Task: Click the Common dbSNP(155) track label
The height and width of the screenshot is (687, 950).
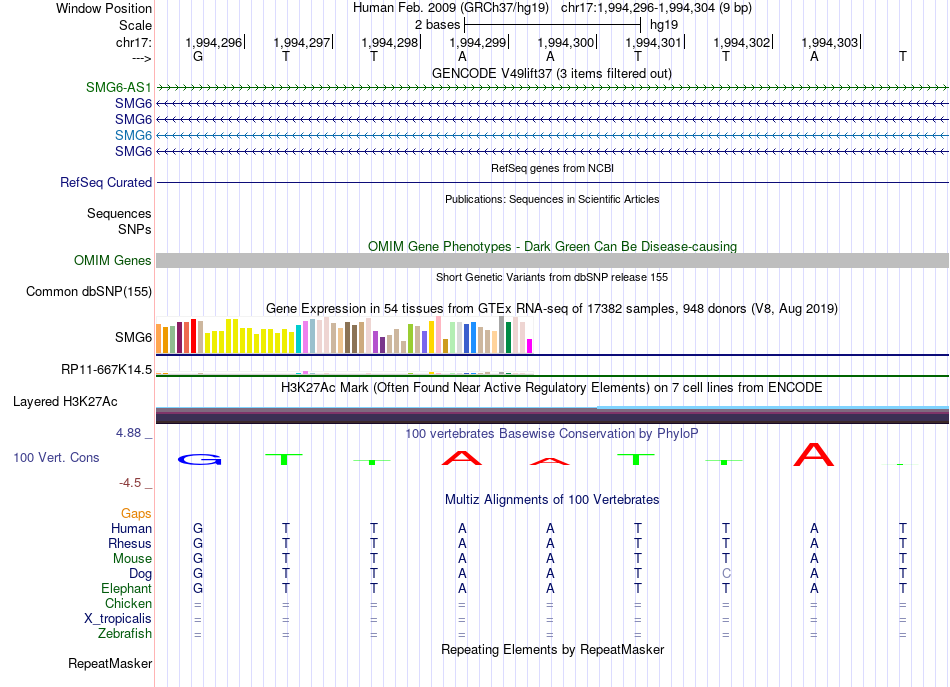Action: point(89,291)
